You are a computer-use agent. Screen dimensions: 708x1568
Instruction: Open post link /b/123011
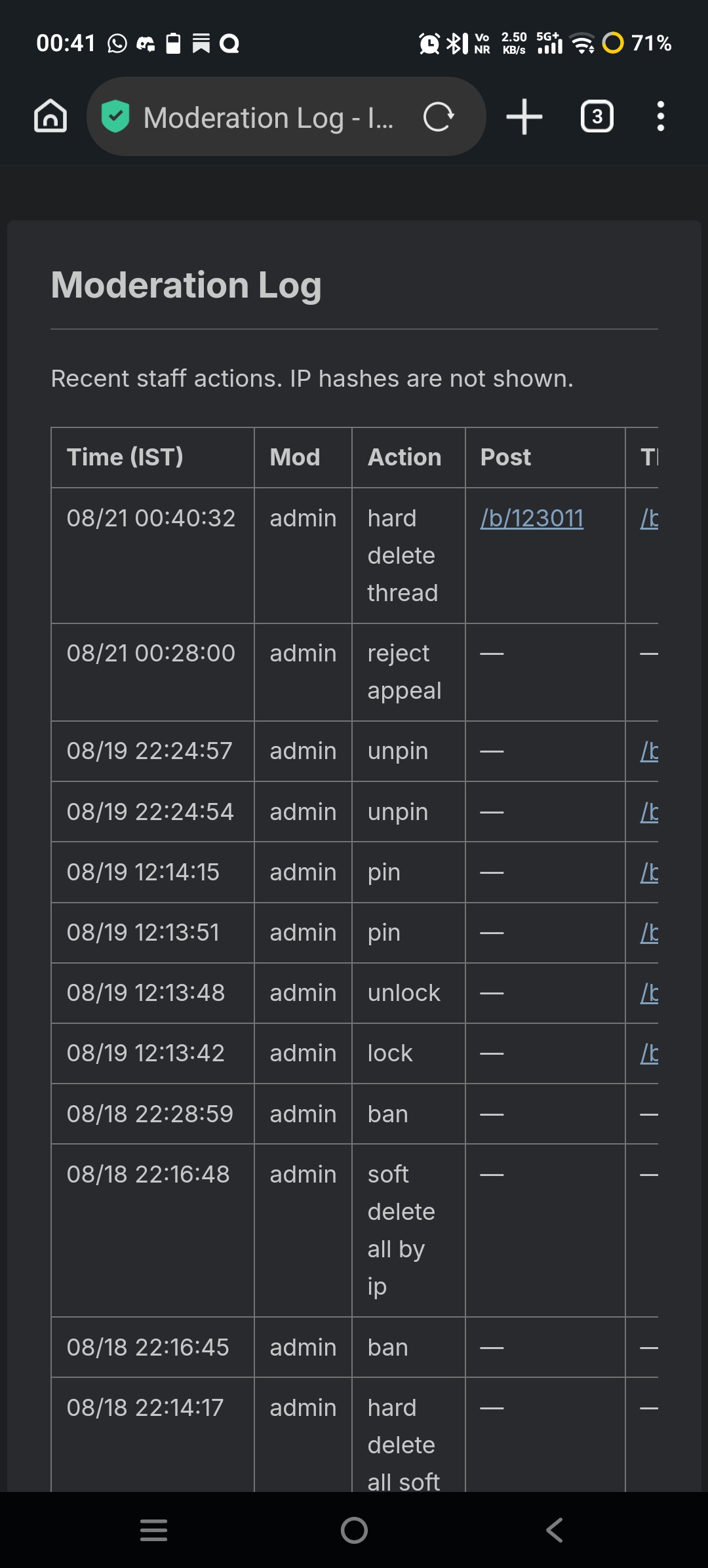point(532,519)
